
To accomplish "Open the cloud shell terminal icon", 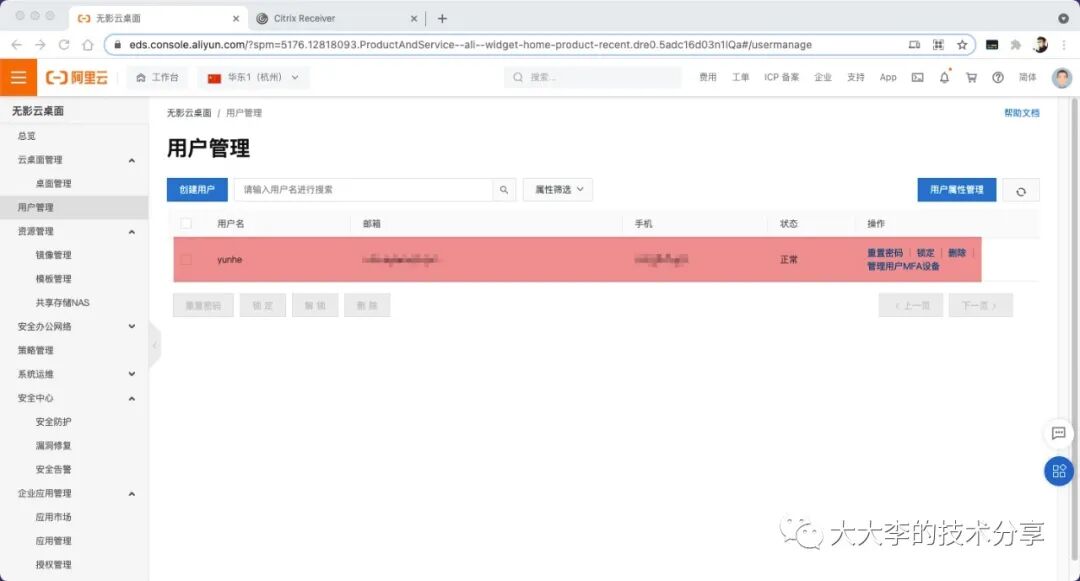I will [917, 77].
